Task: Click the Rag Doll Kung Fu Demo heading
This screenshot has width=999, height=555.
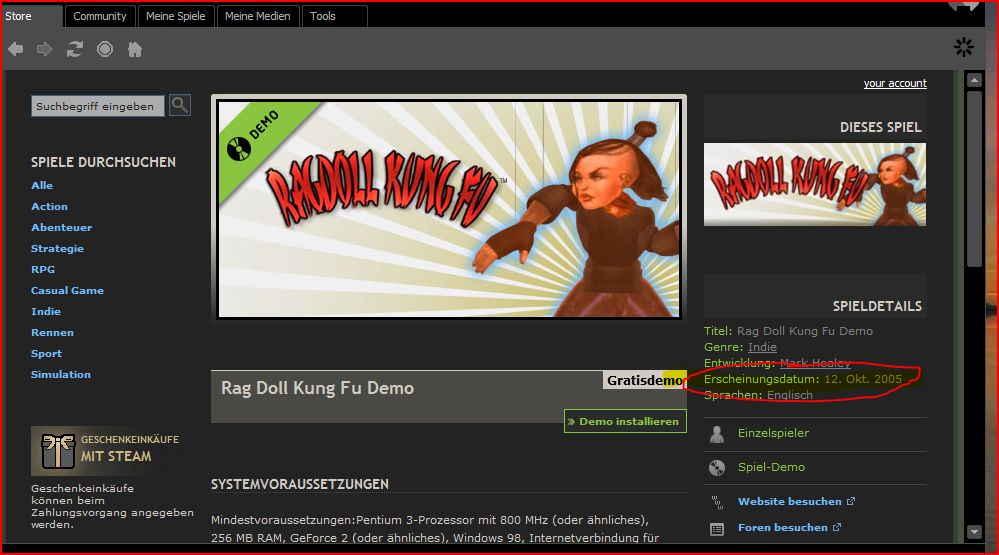Action: (x=317, y=388)
